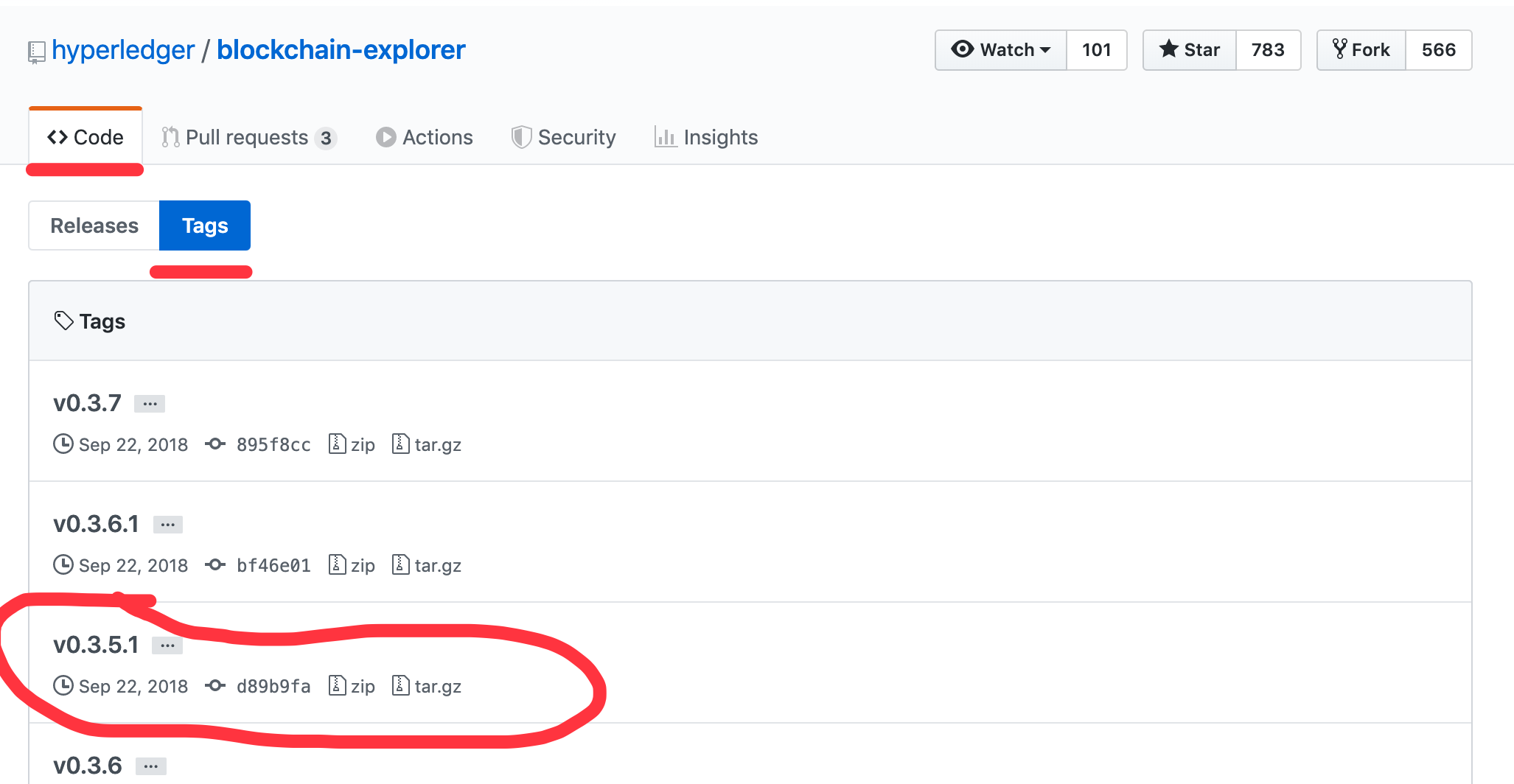The height and width of the screenshot is (784, 1514).
Task: Click the tar.gz file icon for v0.3.7
Action: [400, 443]
